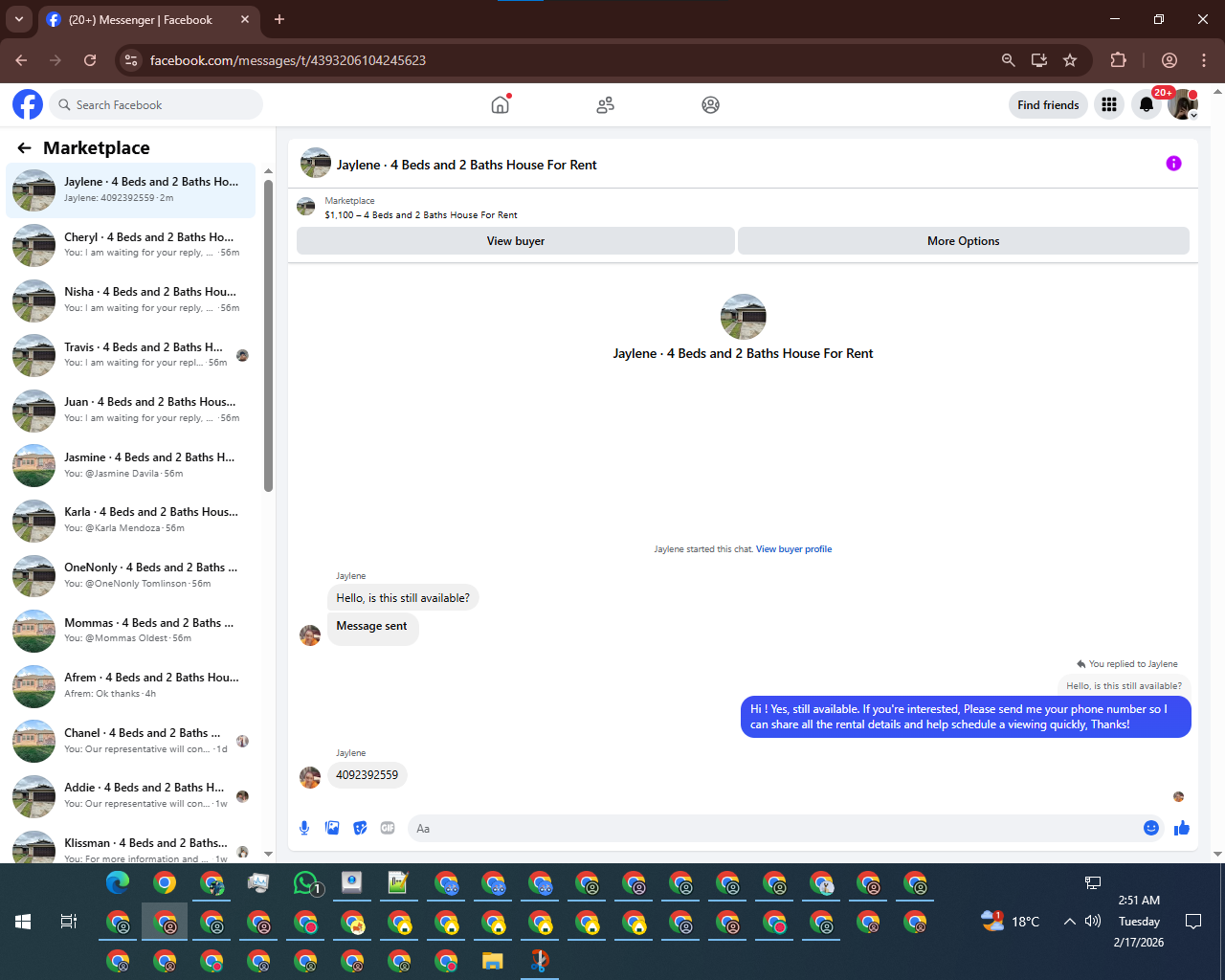Click the Marketplace listing price line
The height and width of the screenshot is (980, 1225).
tap(421, 215)
